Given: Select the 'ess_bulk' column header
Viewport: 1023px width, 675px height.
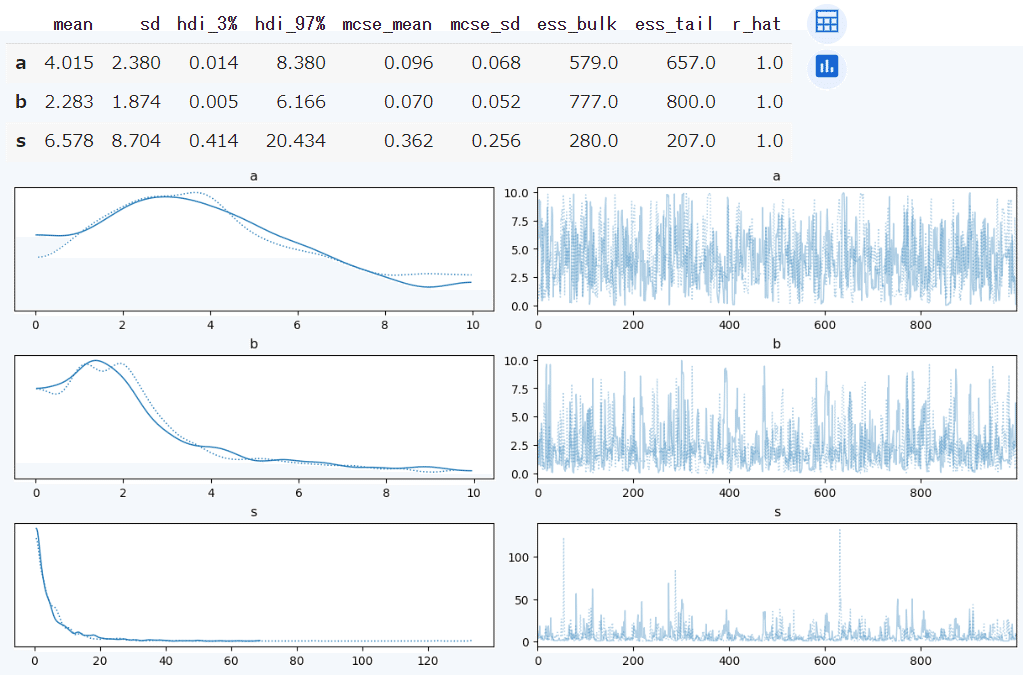Looking at the screenshot, I should pyautogui.click(x=577, y=25).
